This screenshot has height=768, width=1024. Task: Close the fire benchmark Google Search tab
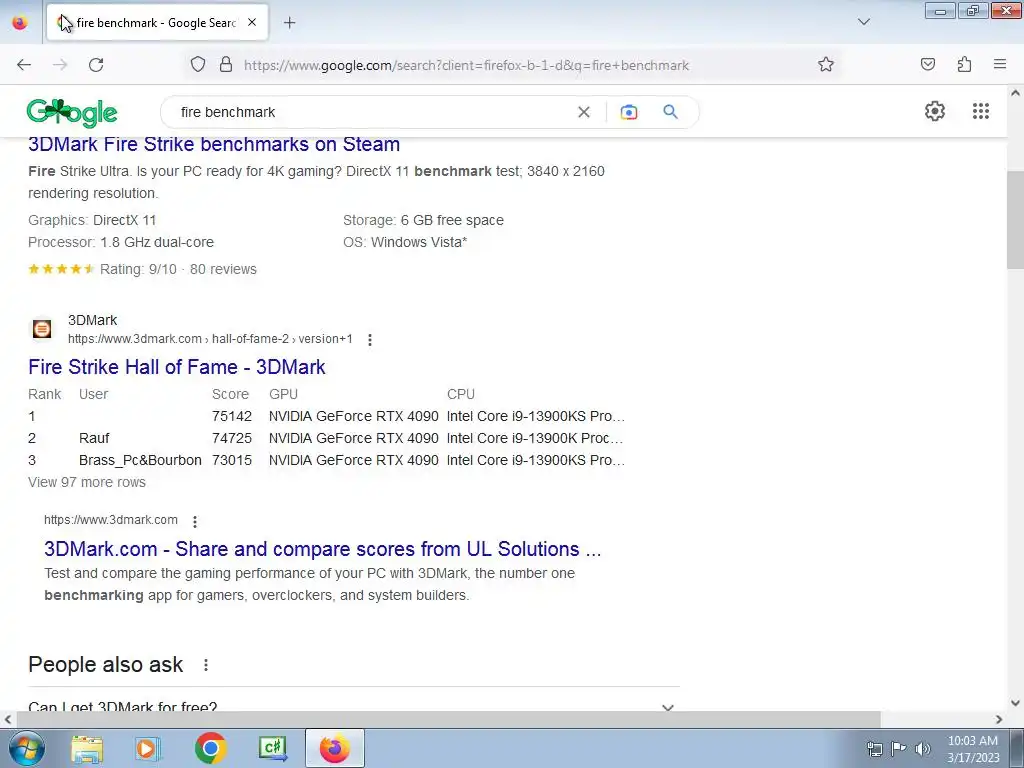252,23
